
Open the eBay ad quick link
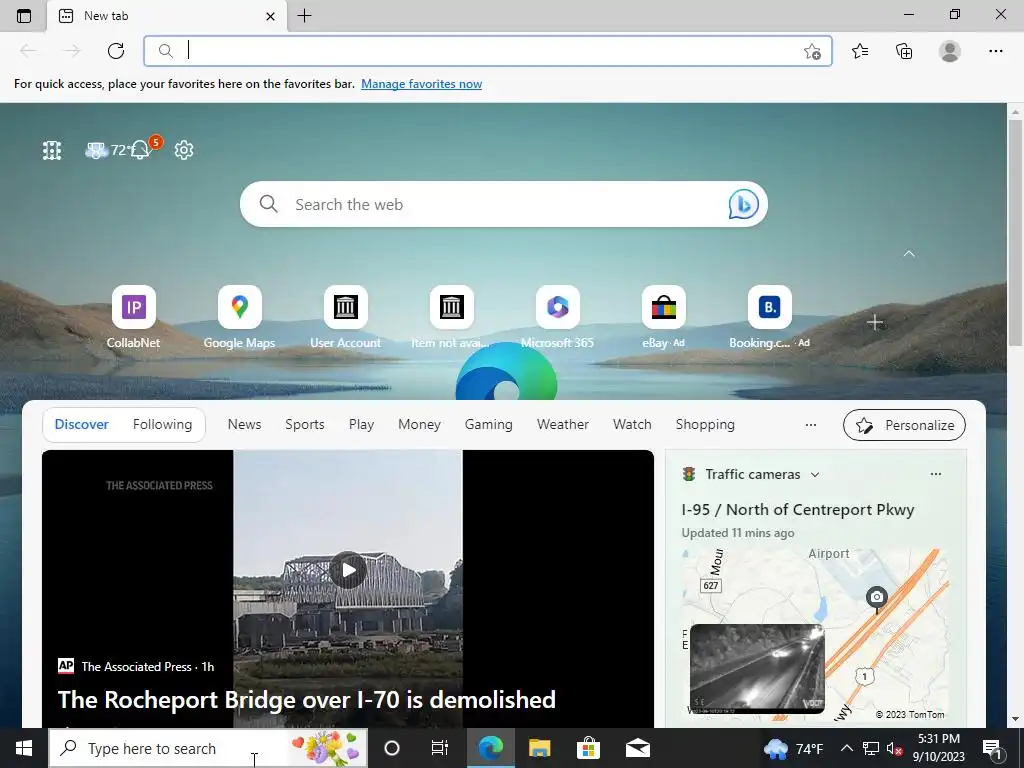pyautogui.click(x=664, y=317)
